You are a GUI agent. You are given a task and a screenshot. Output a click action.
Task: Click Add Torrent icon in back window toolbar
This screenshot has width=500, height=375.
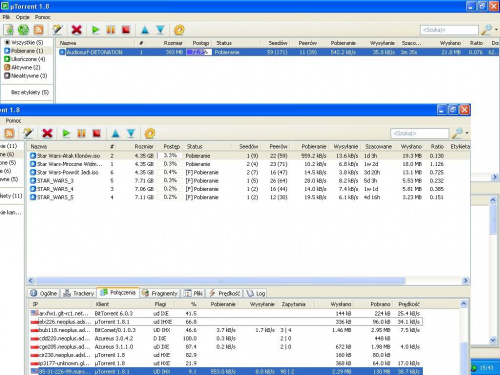click(8, 30)
